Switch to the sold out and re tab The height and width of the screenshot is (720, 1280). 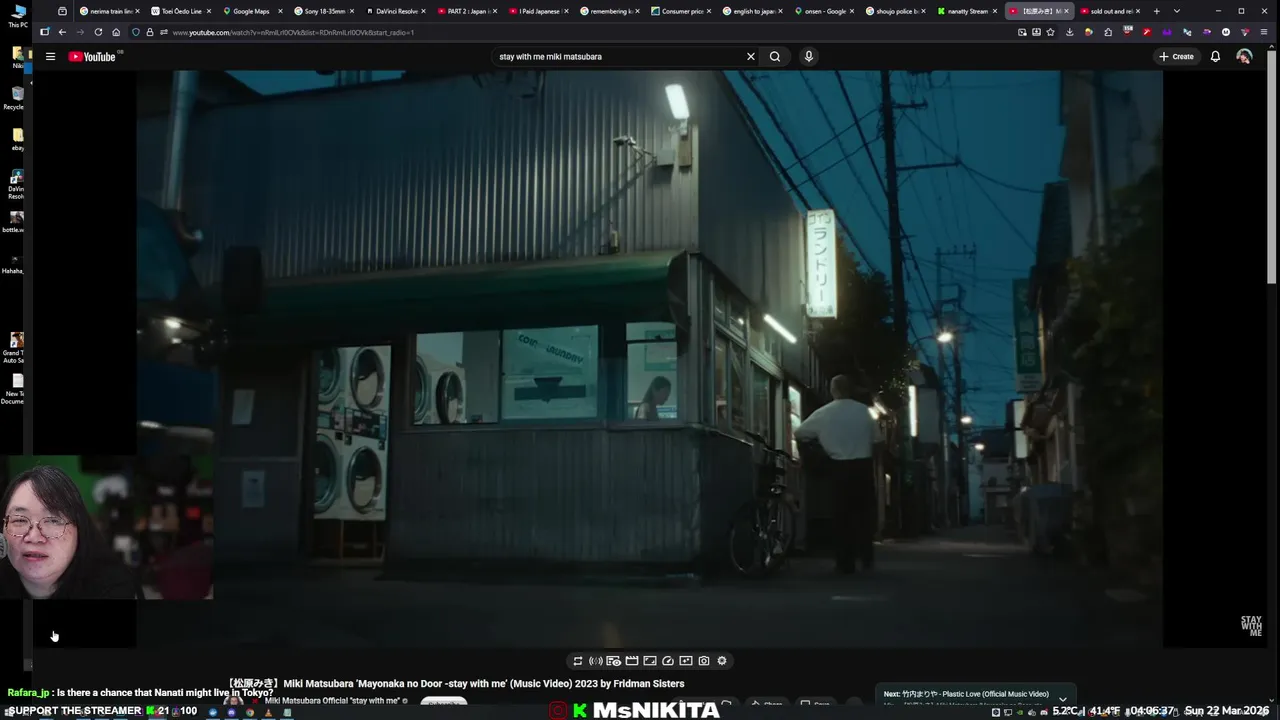pos(1108,11)
